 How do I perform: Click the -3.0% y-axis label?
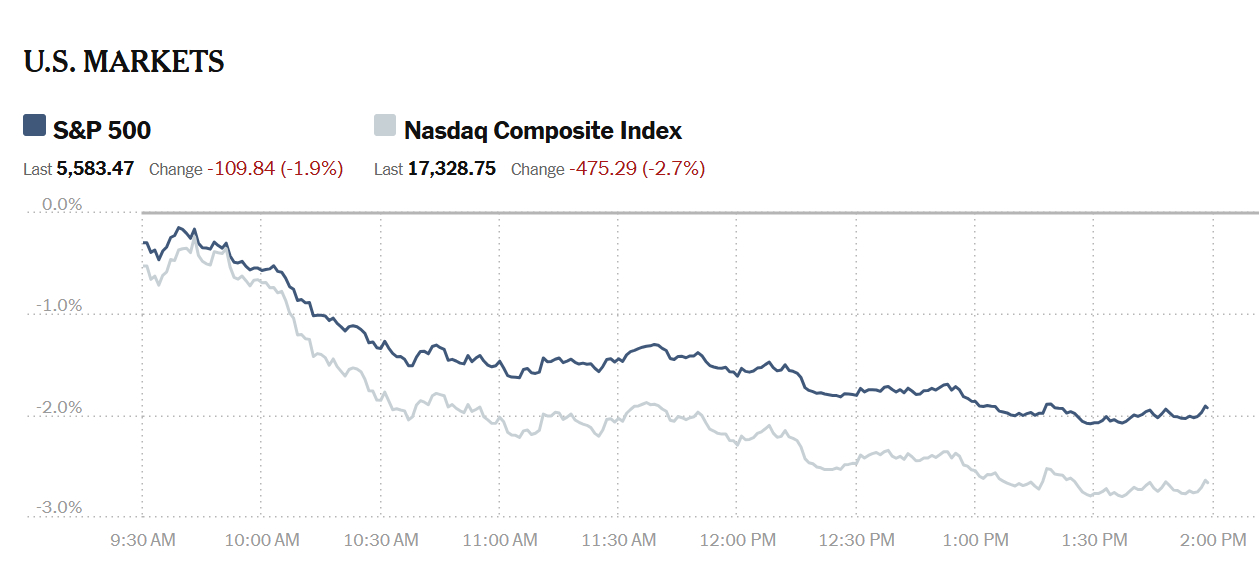[x=60, y=508]
